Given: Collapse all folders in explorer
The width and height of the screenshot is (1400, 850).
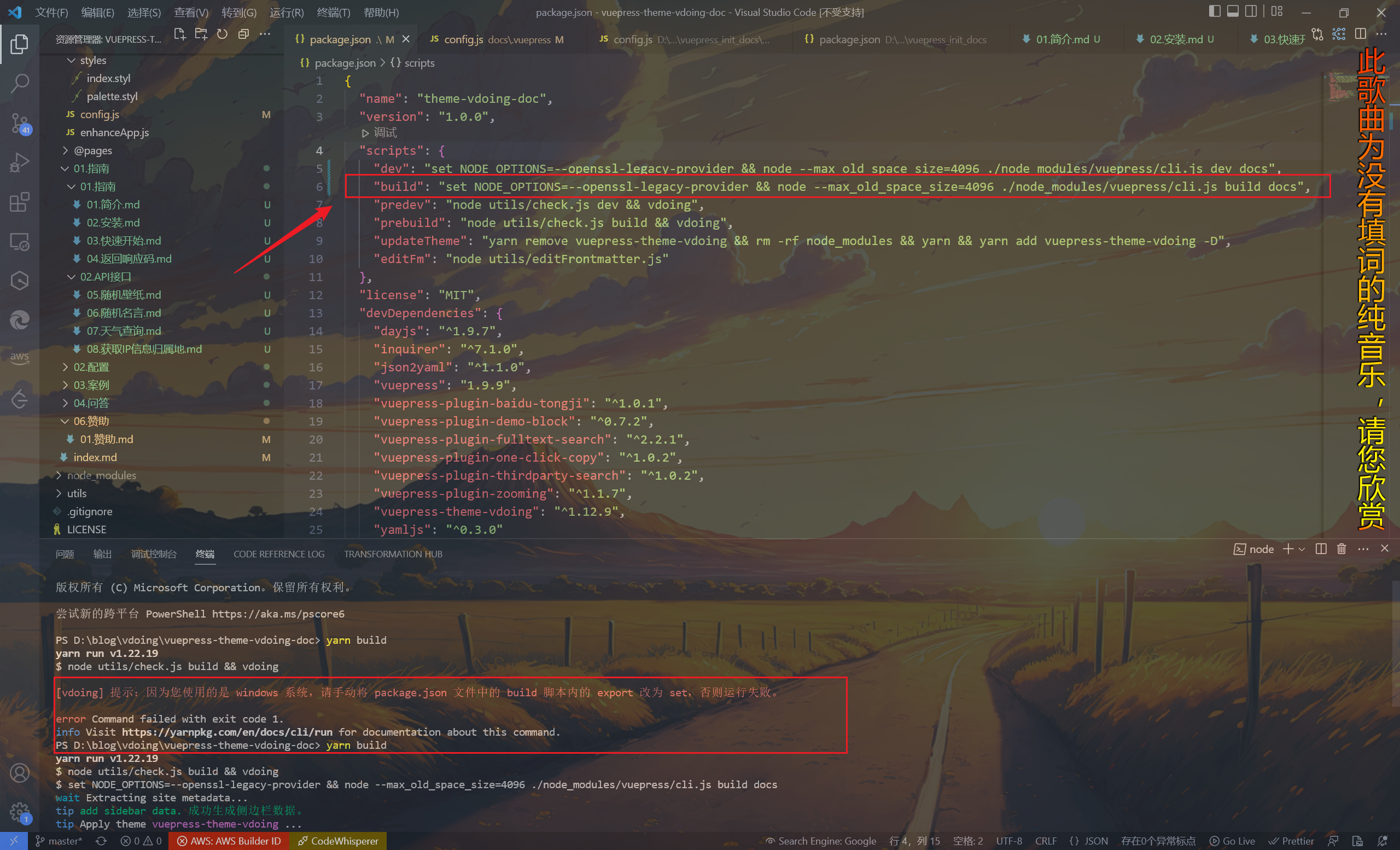Looking at the screenshot, I should click(243, 34).
